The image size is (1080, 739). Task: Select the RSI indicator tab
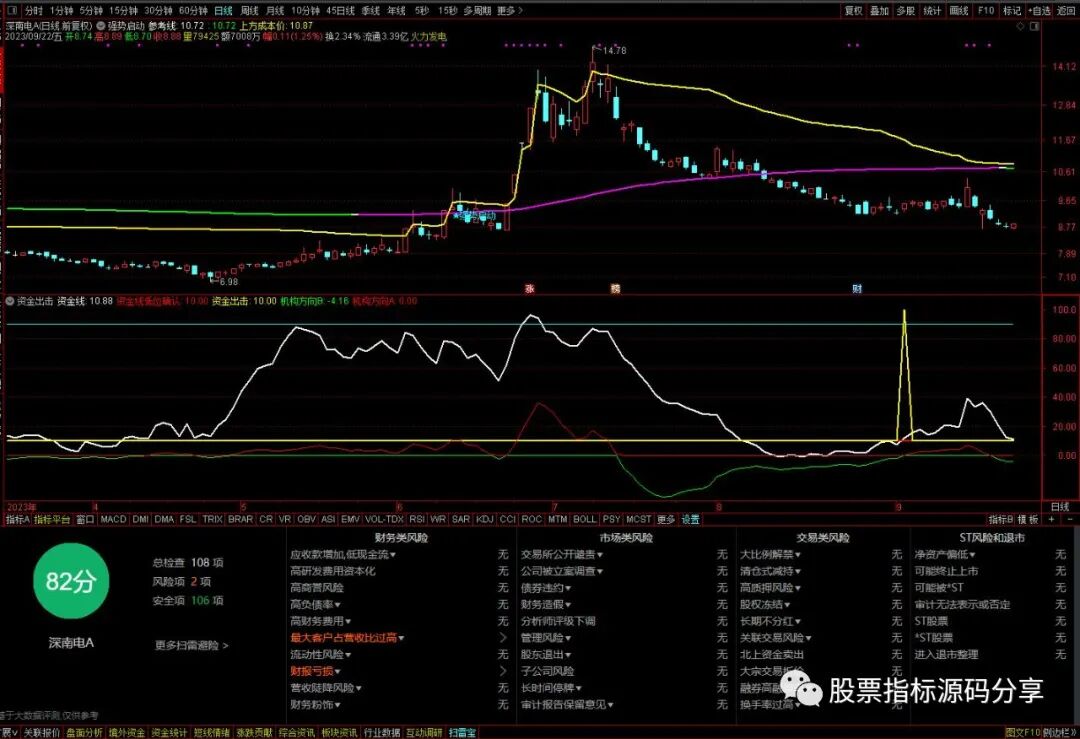[x=417, y=519]
